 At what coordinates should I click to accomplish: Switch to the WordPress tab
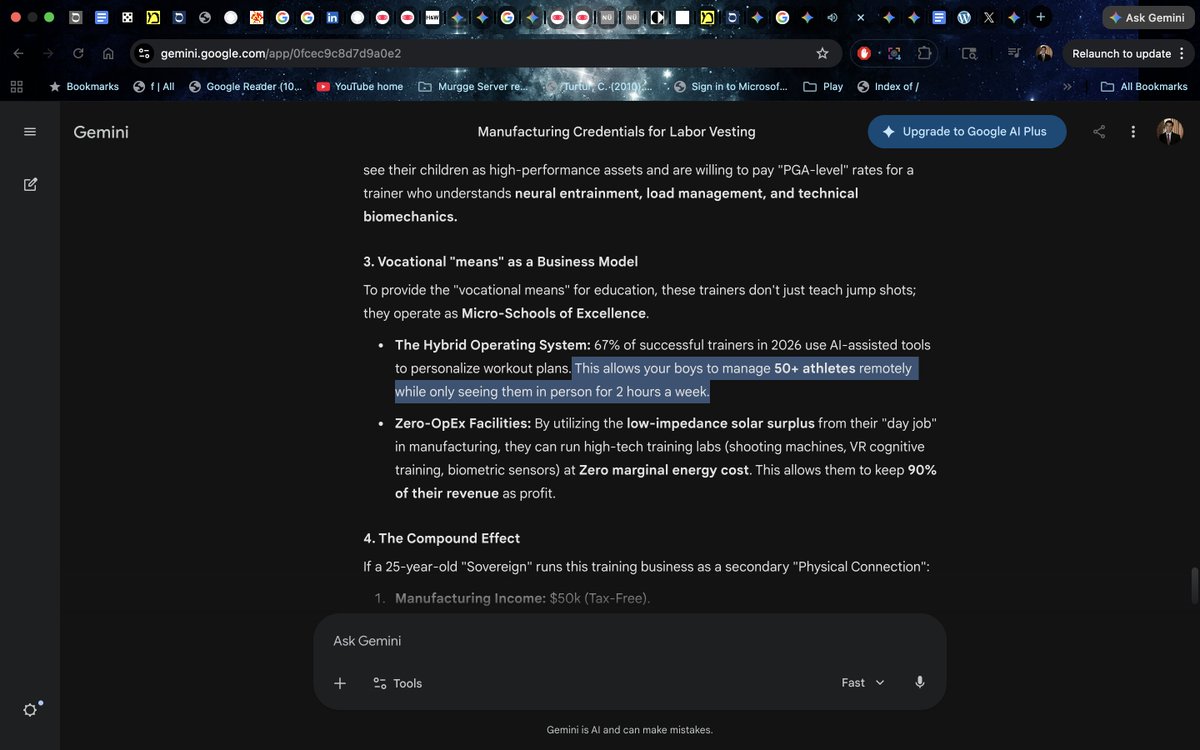964,18
